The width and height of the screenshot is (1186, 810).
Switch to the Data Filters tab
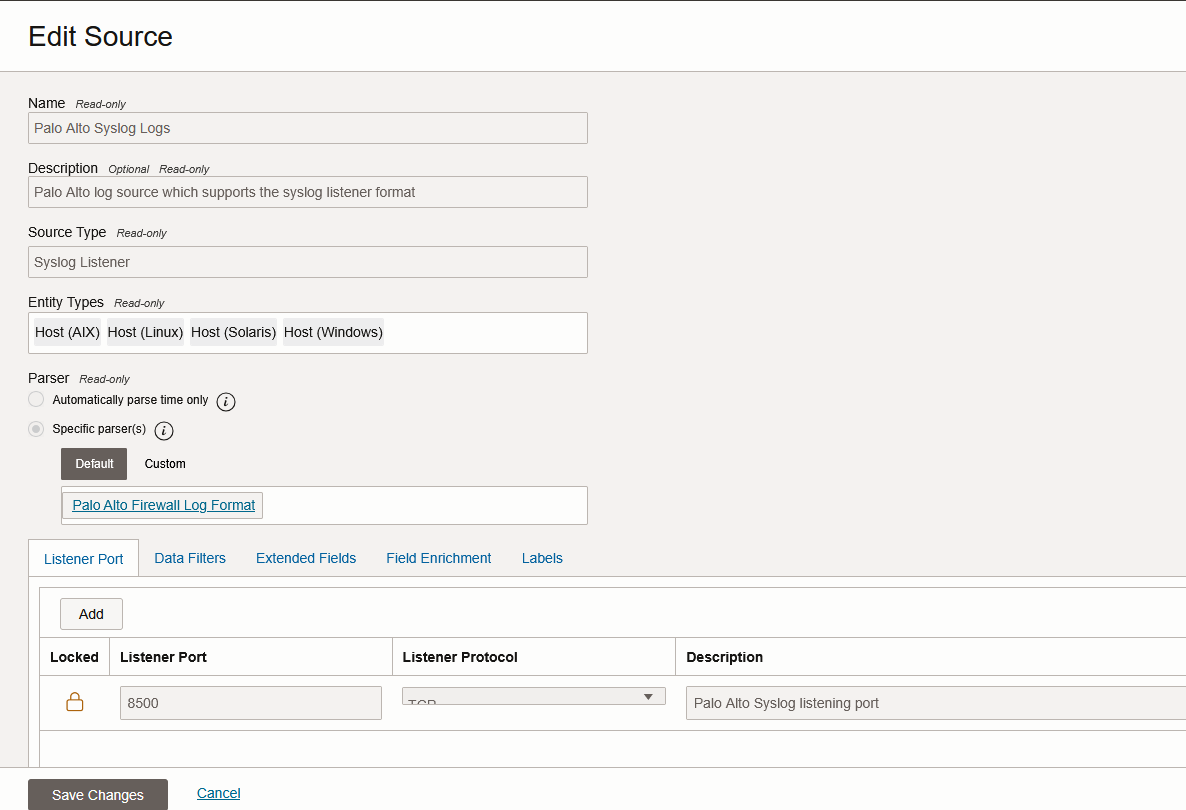tap(190, 558)
